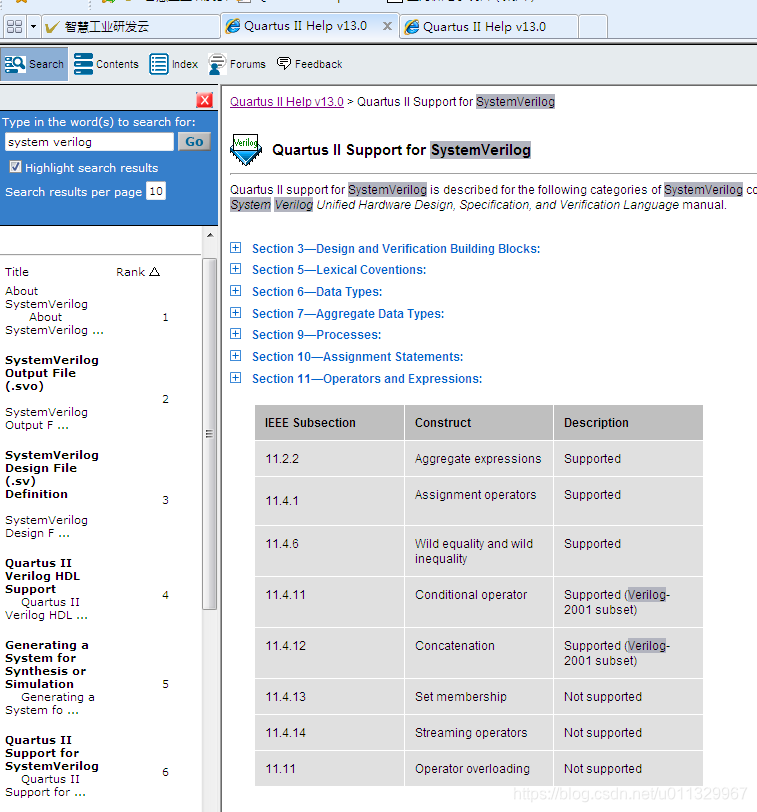Open a new blank browser tab
Image resolution: width=757 pixels, height=812 pixels.
593,26
